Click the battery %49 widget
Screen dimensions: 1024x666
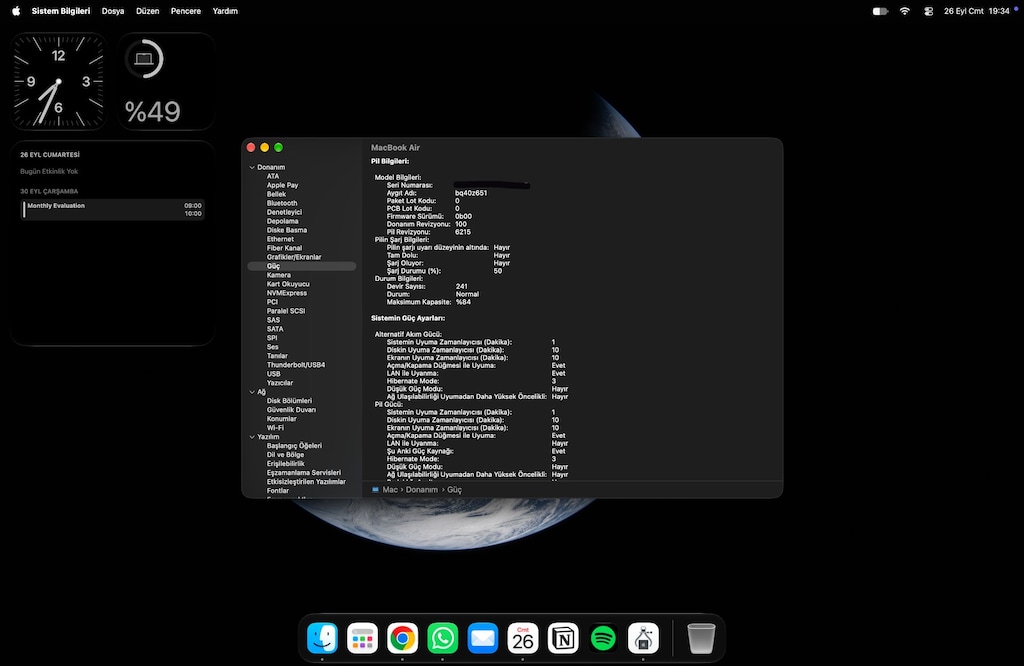[166, 82]
